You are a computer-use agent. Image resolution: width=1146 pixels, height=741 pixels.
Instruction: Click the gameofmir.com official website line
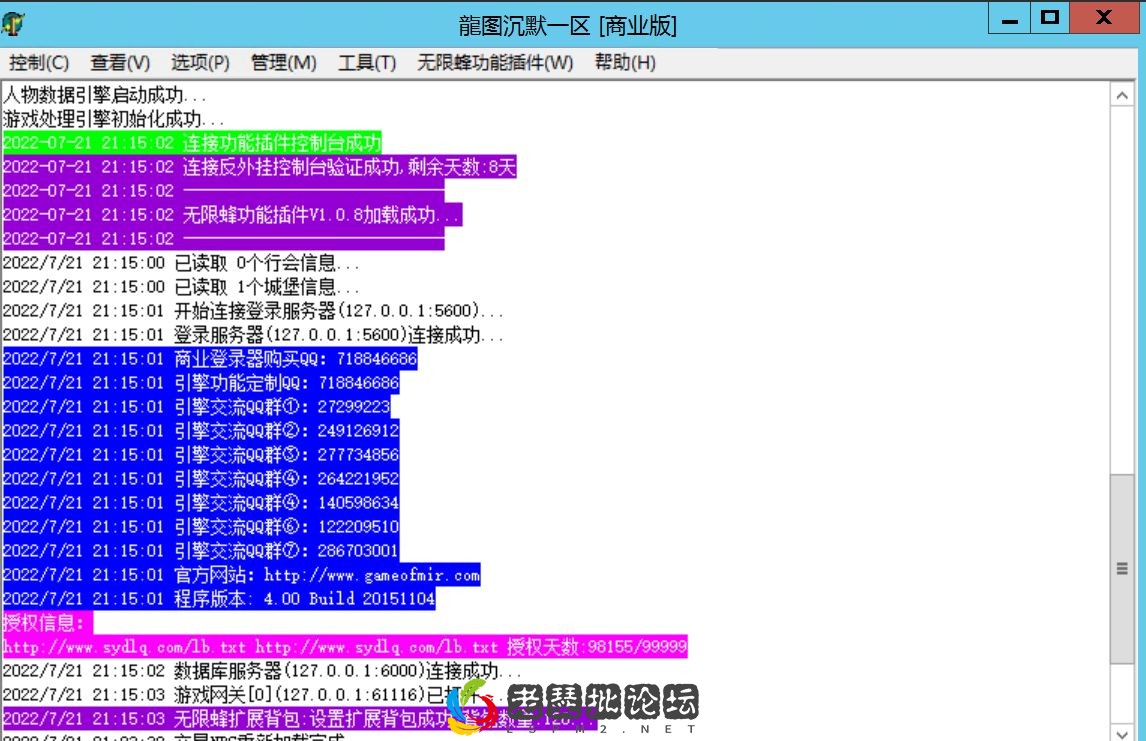[x=241, y=575]
